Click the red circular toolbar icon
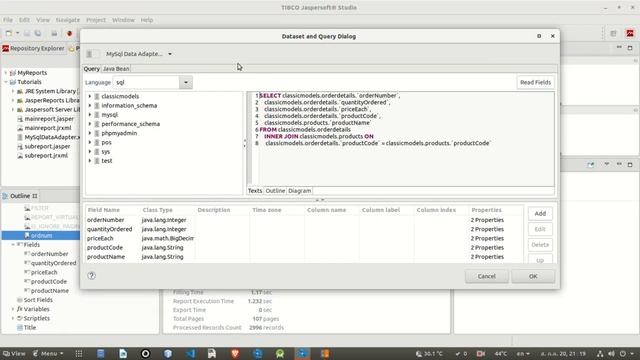 pos(69,33)
